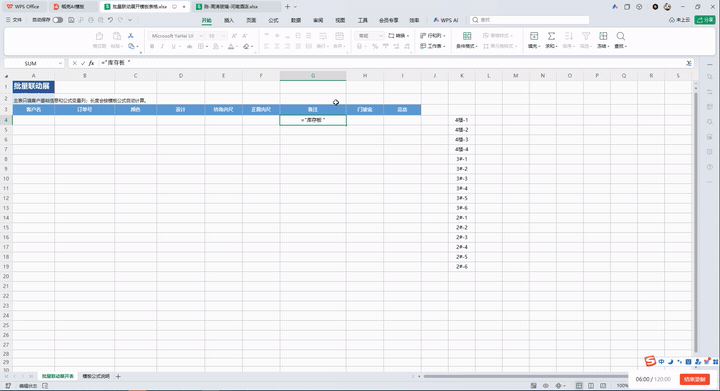The image size is (720, 391).
Task: Click the format painter brush icon
Action: coord(99,36)
